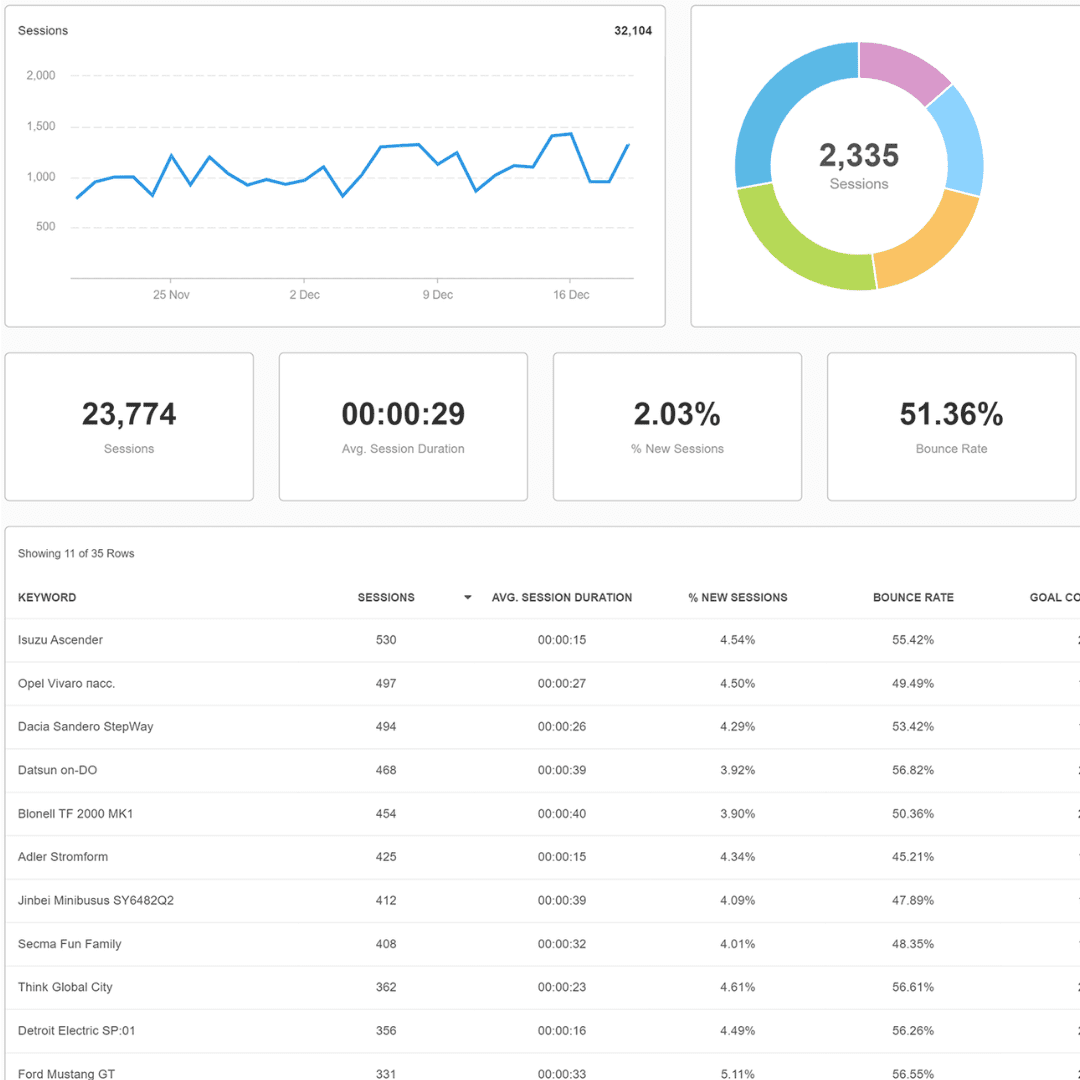Select the pink donut chart segment
The image size is (1080, 1080).
click(900, 68)
